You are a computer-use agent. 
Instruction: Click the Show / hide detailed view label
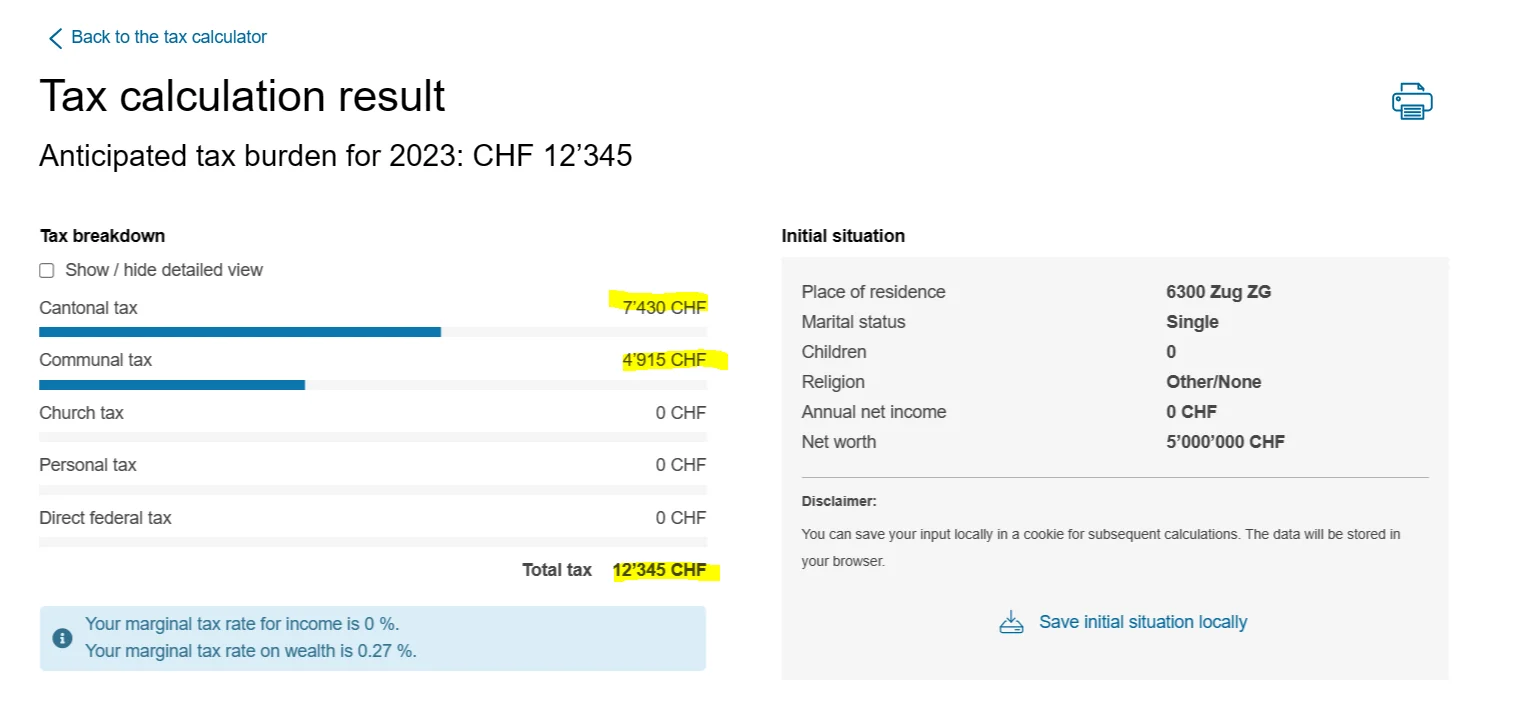[x=164, y=270]
